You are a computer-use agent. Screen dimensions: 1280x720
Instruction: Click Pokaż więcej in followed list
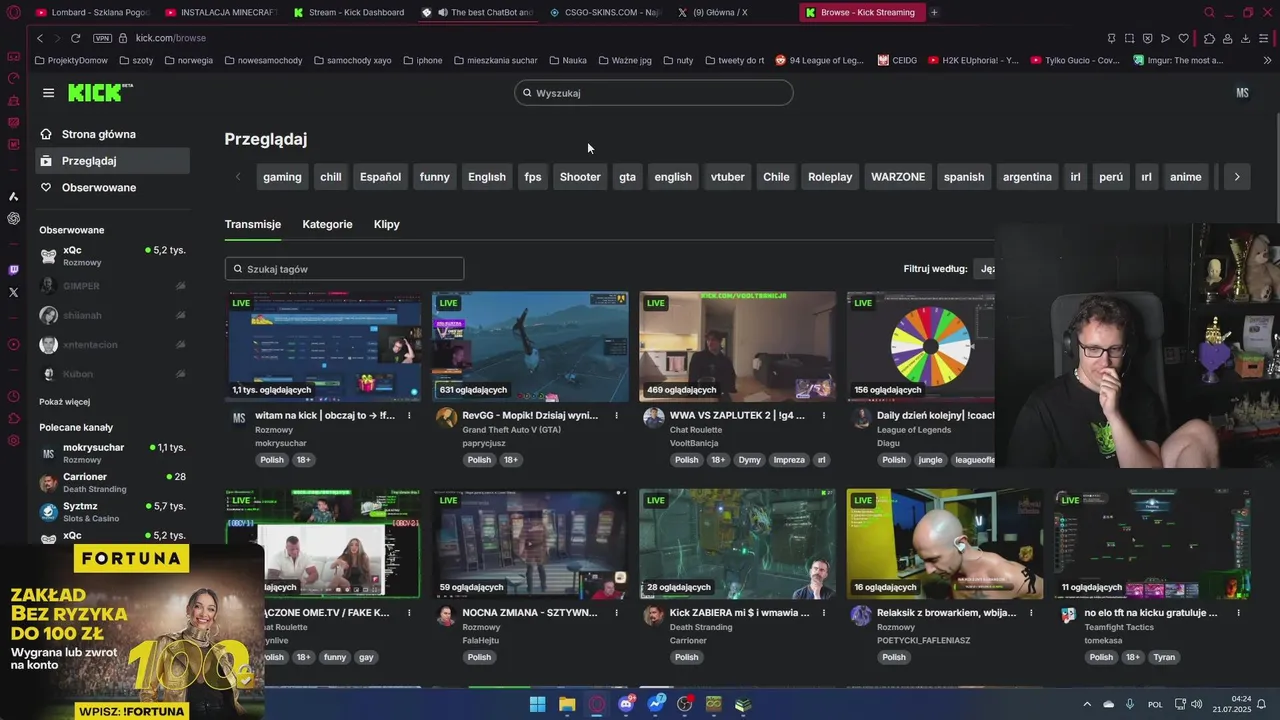pos(65,402)
